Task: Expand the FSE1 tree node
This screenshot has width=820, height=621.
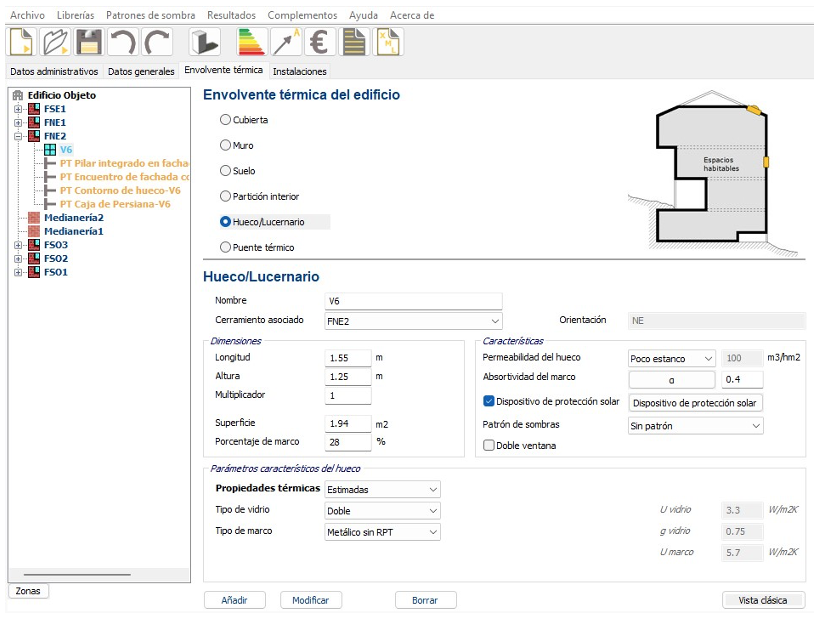Action: point(18,109)
